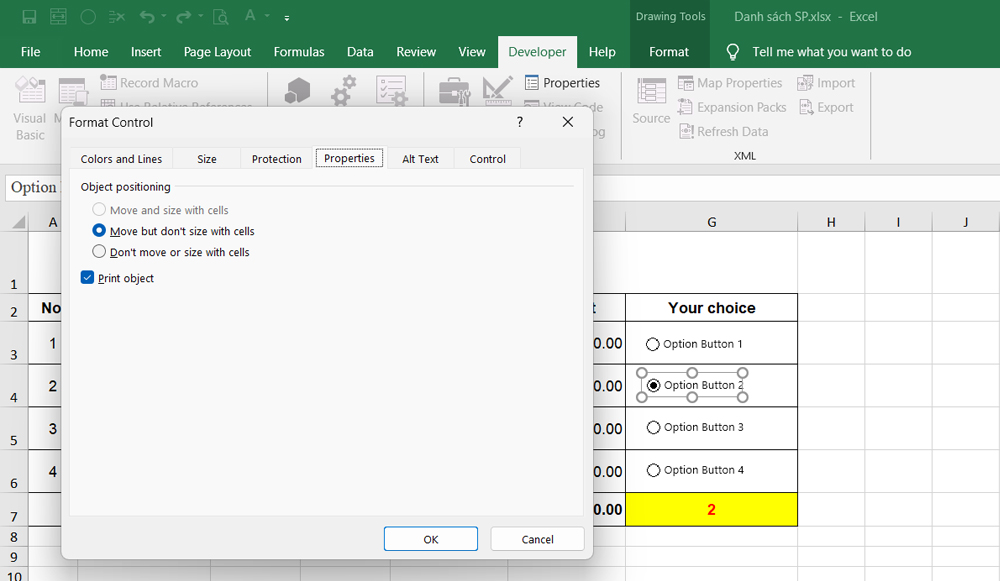The height and width of the screenshot is (581, 1000).
Task: Open the Help ribbon tab
Action: (602, 52)
